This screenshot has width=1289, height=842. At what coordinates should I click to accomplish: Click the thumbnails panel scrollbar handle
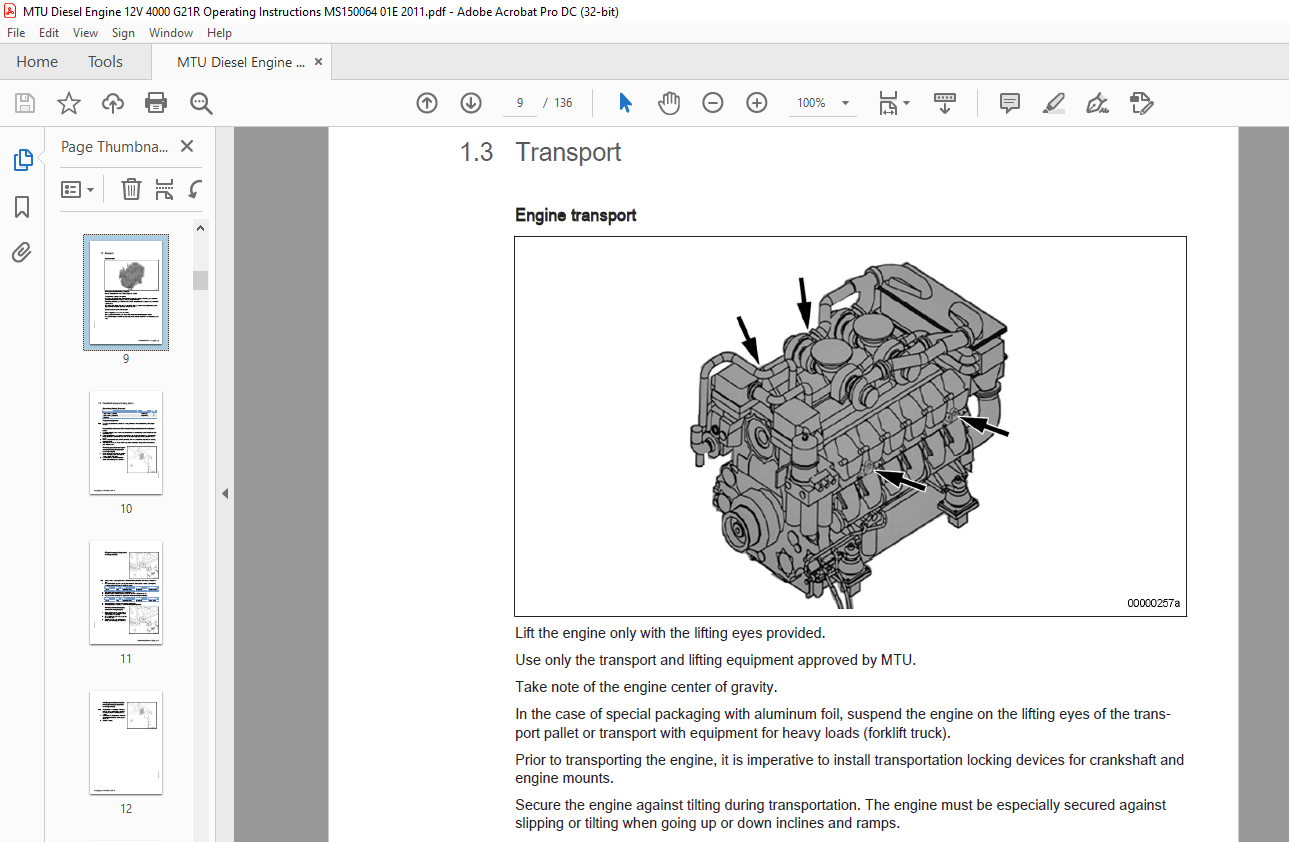pyautogui.click(x=200, y=280)
